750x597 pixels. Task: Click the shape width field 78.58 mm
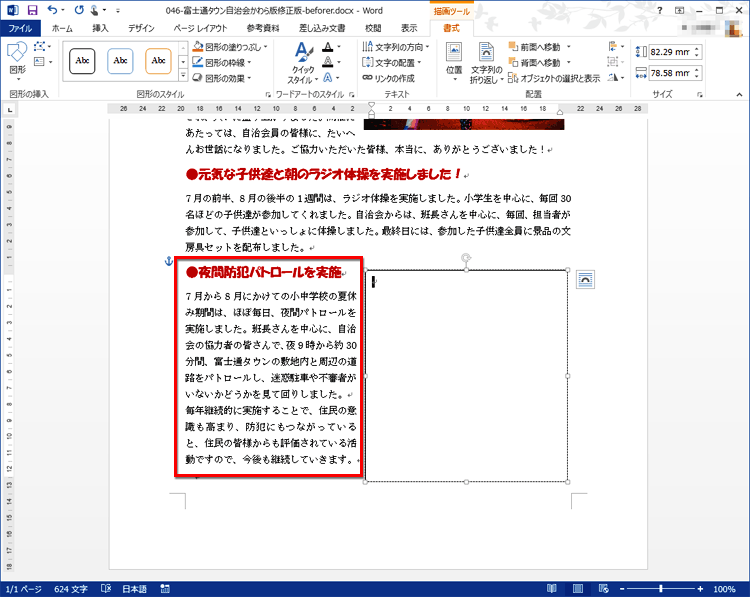point(671,73)
